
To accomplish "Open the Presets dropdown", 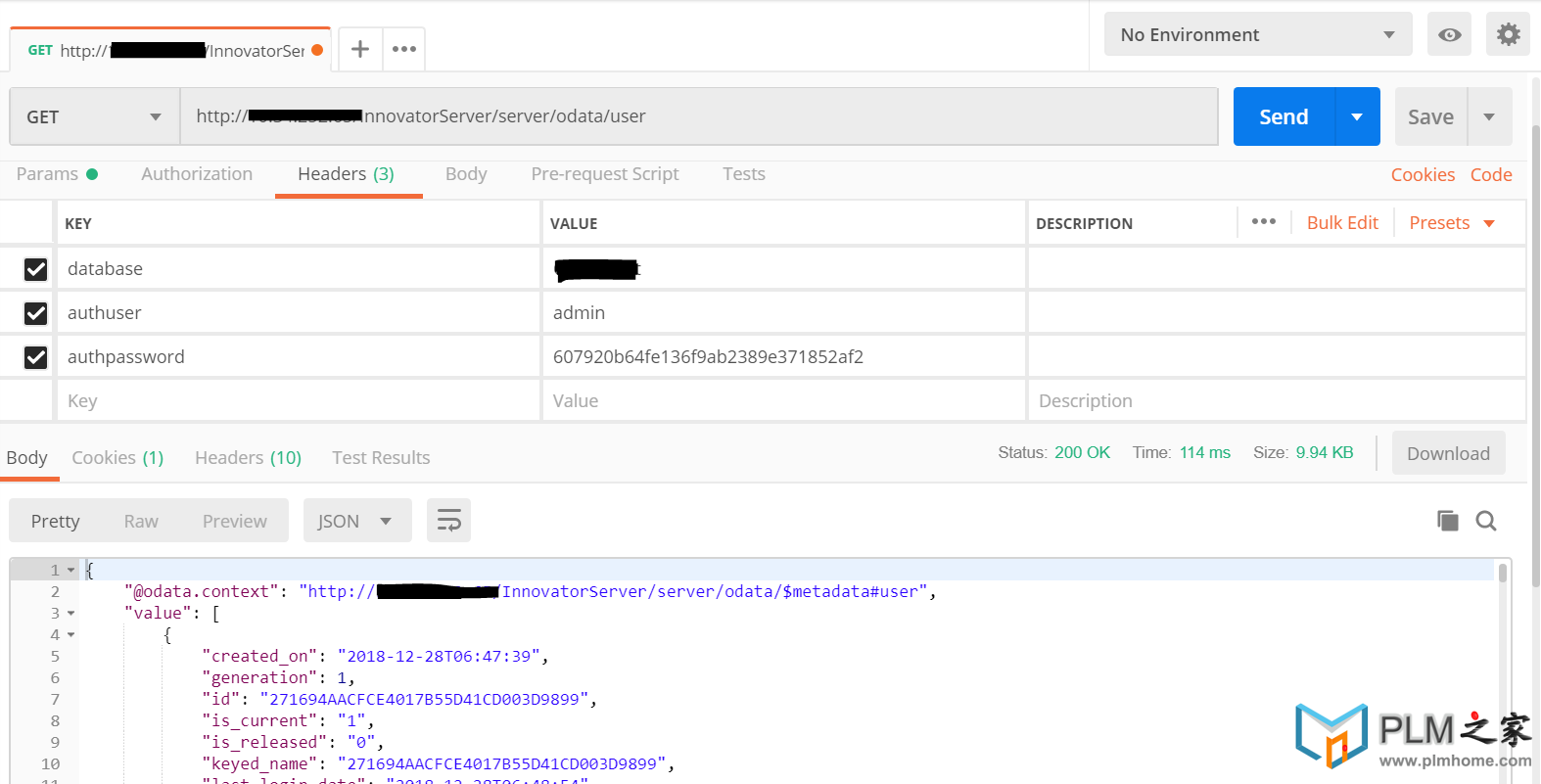I will pyautogui.click(x=1452, y=223).
